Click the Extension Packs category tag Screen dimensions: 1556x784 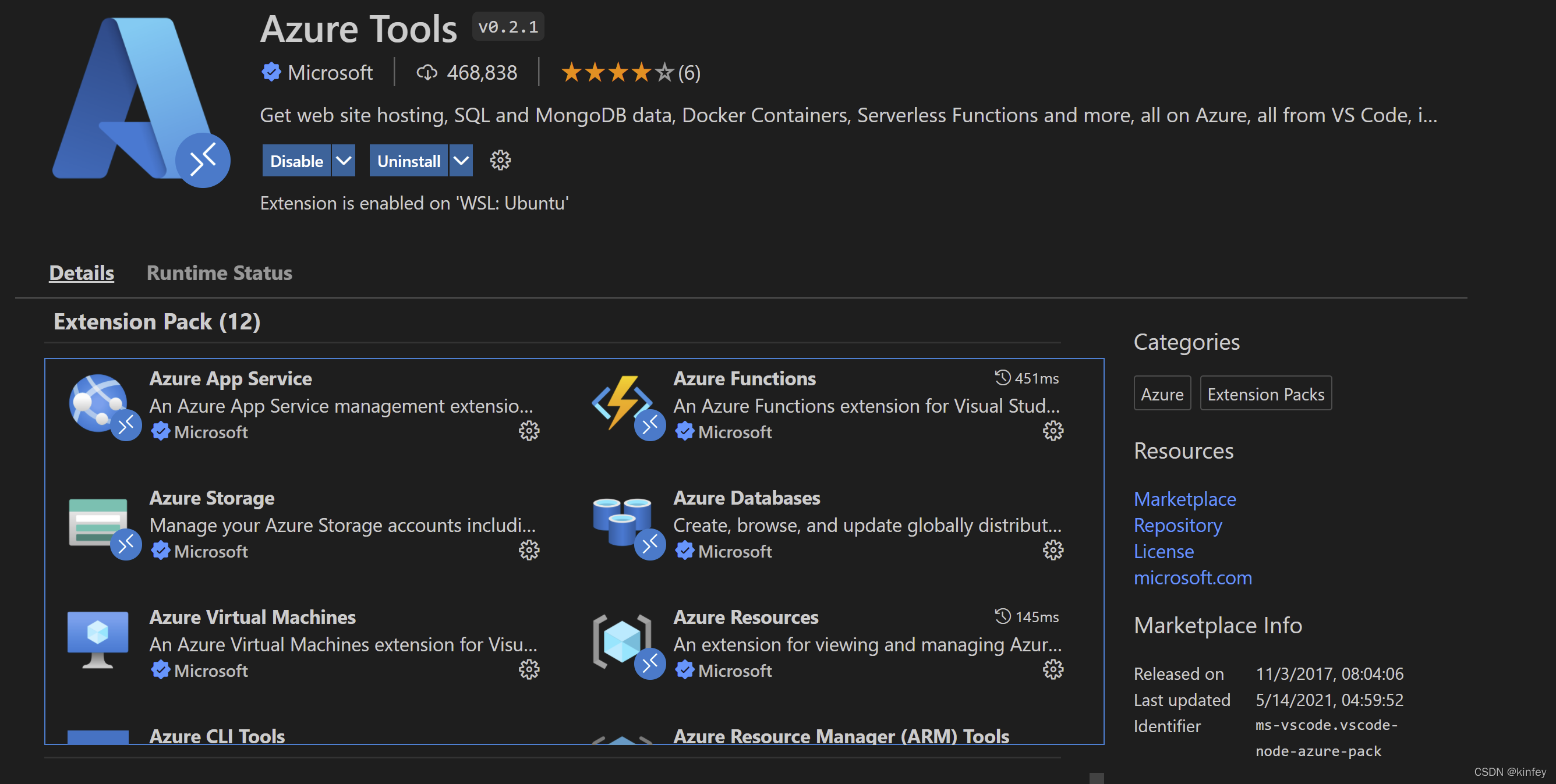[x=1265, y=393]
